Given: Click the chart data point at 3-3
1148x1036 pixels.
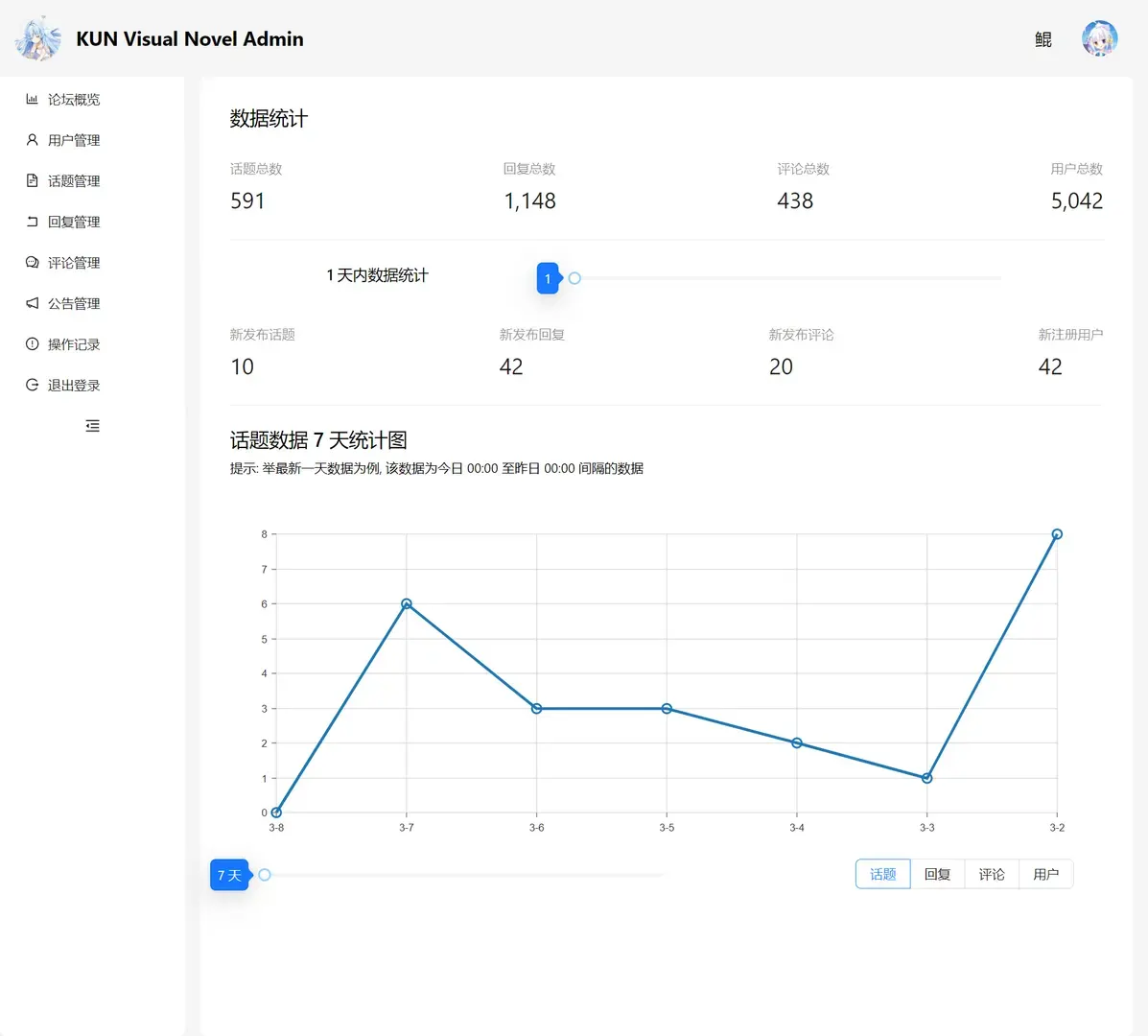Looking at the screenshot, I should click(926, 778).
